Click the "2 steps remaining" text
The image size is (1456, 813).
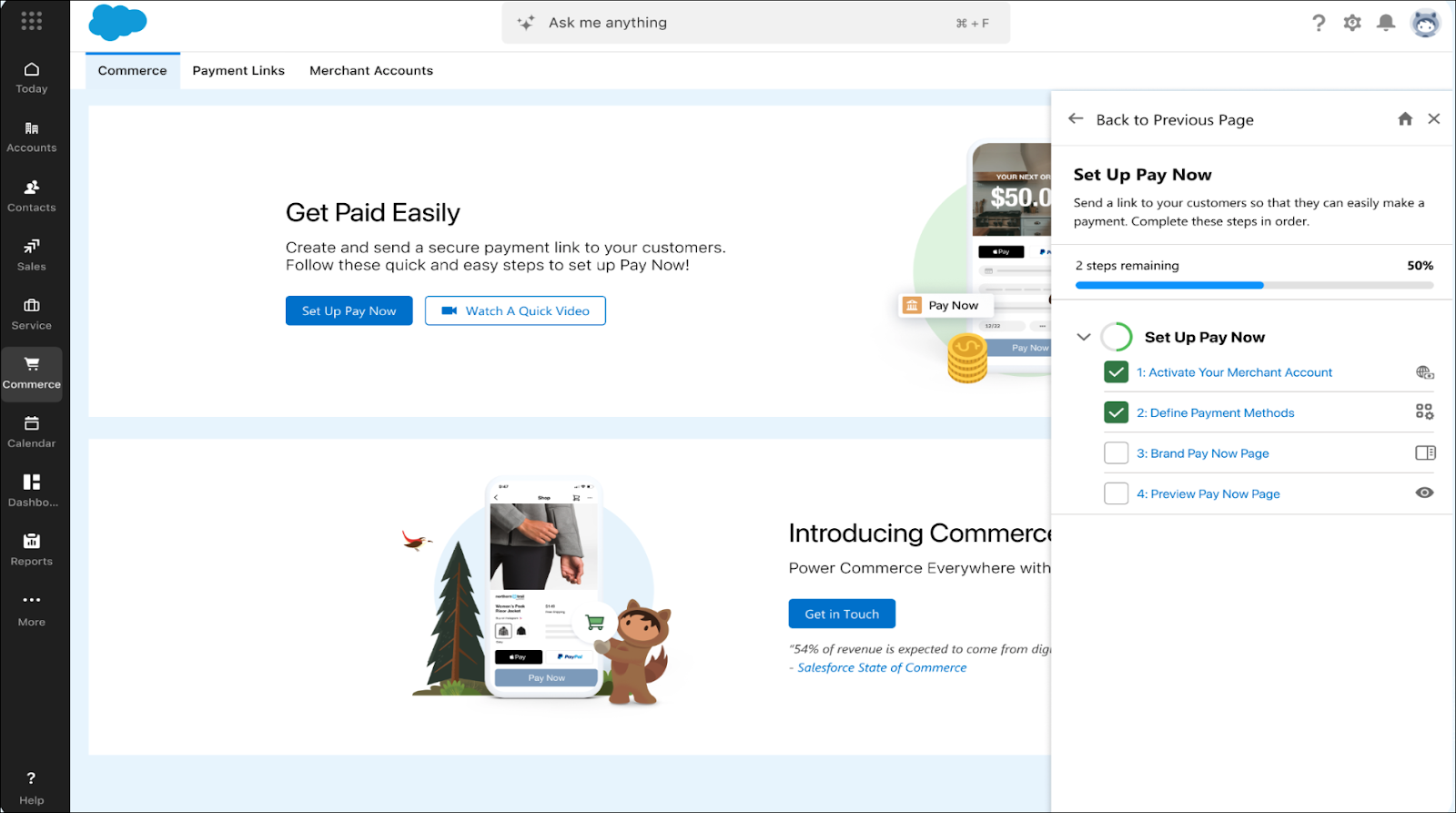point(1127,266)
